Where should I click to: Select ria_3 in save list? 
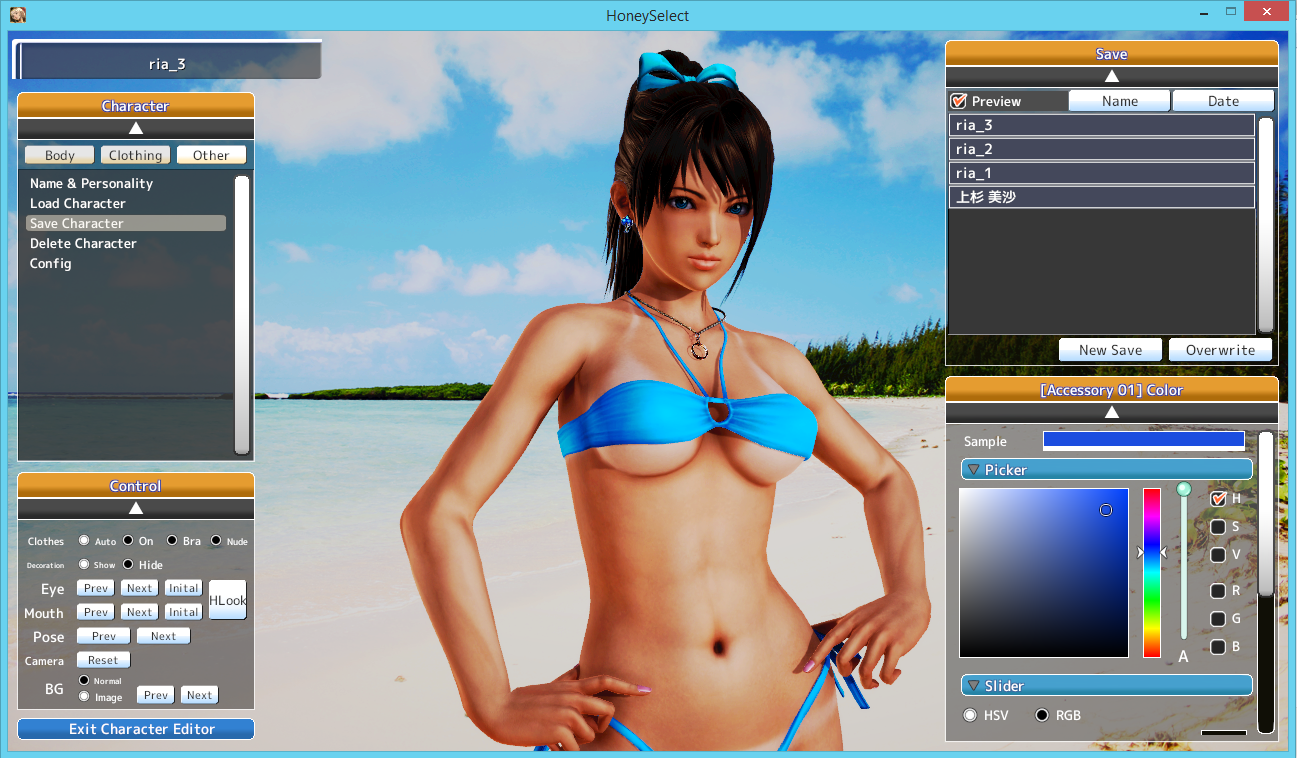click(1102, 125)
